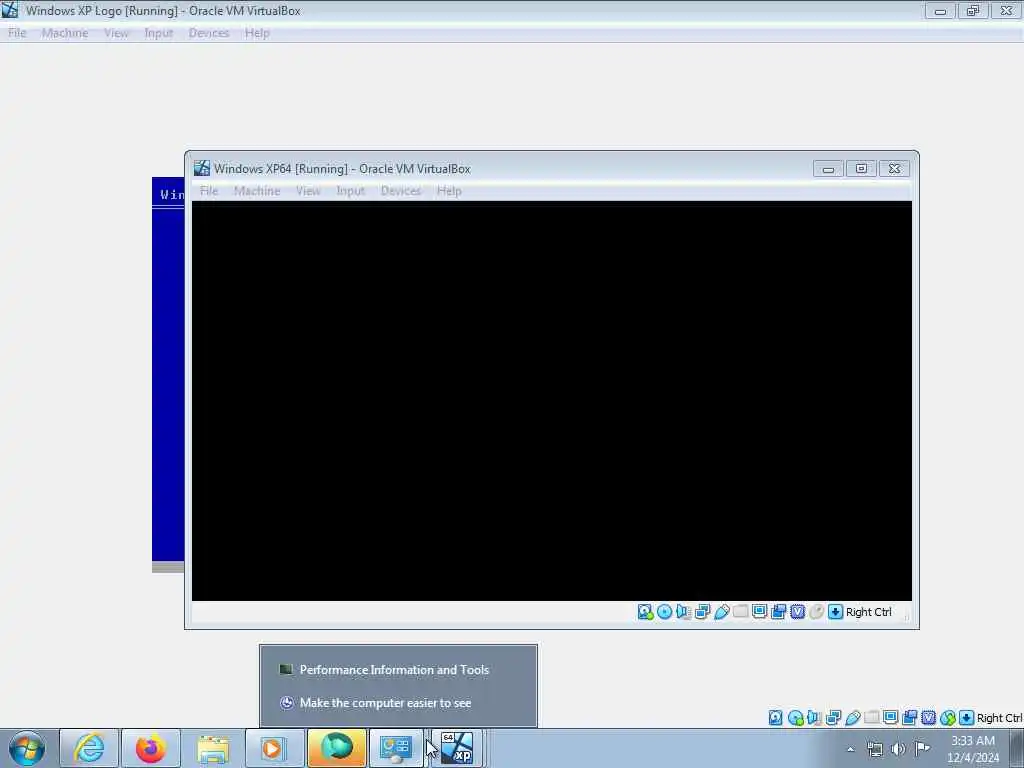Maximize the Windows XP64 window
The image size is (1024, 768).
(x=861, y=168)
